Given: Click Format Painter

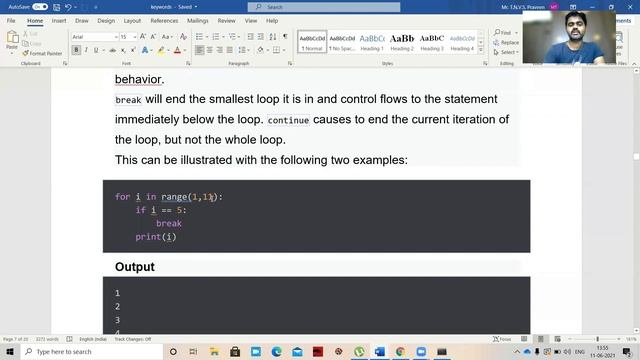Looking at the screenshot, I should click(x=42, y=53).
